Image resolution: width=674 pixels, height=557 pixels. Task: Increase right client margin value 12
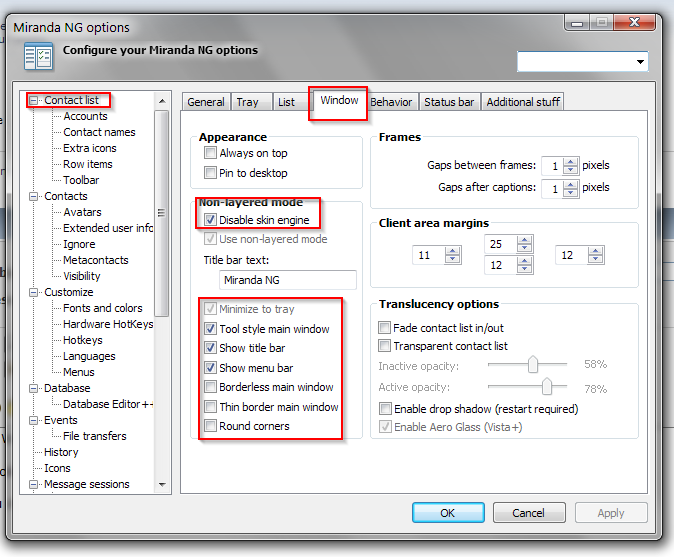point(595,251)
